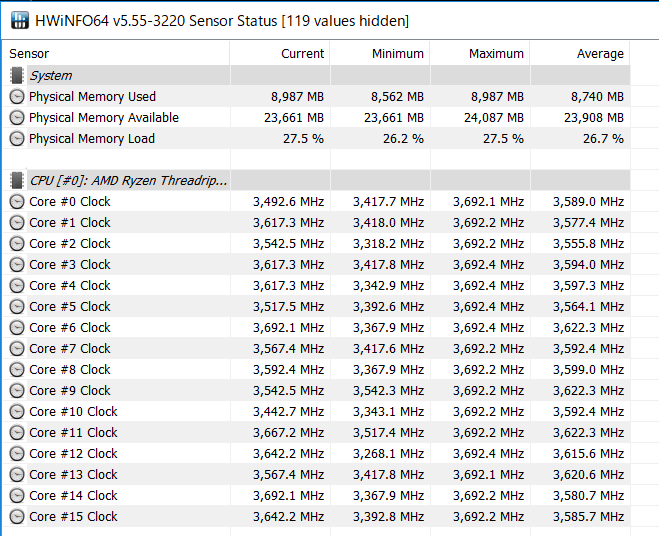Click the clock icon beside Physical Memory Load
The width and height of the screenshot is (659, 536).
click(x=17, y=139)
